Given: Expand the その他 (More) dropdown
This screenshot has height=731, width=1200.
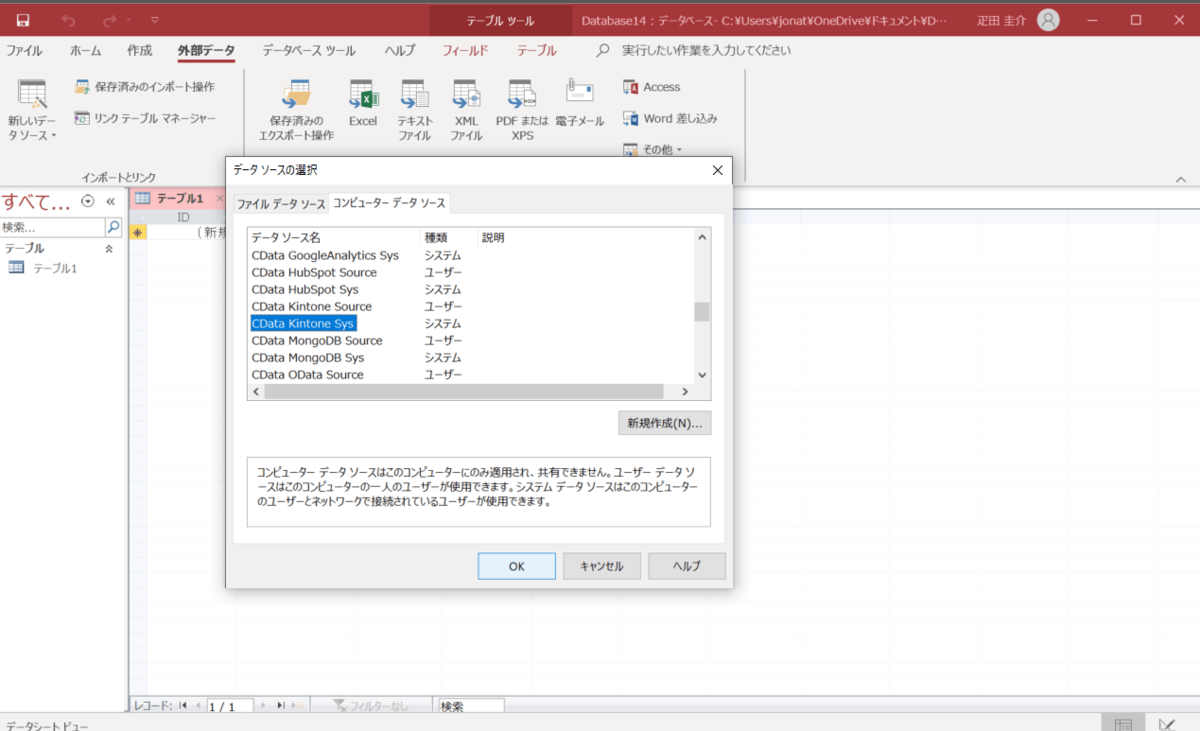Looking at the screenshot, I should click(x=653, y=150).
